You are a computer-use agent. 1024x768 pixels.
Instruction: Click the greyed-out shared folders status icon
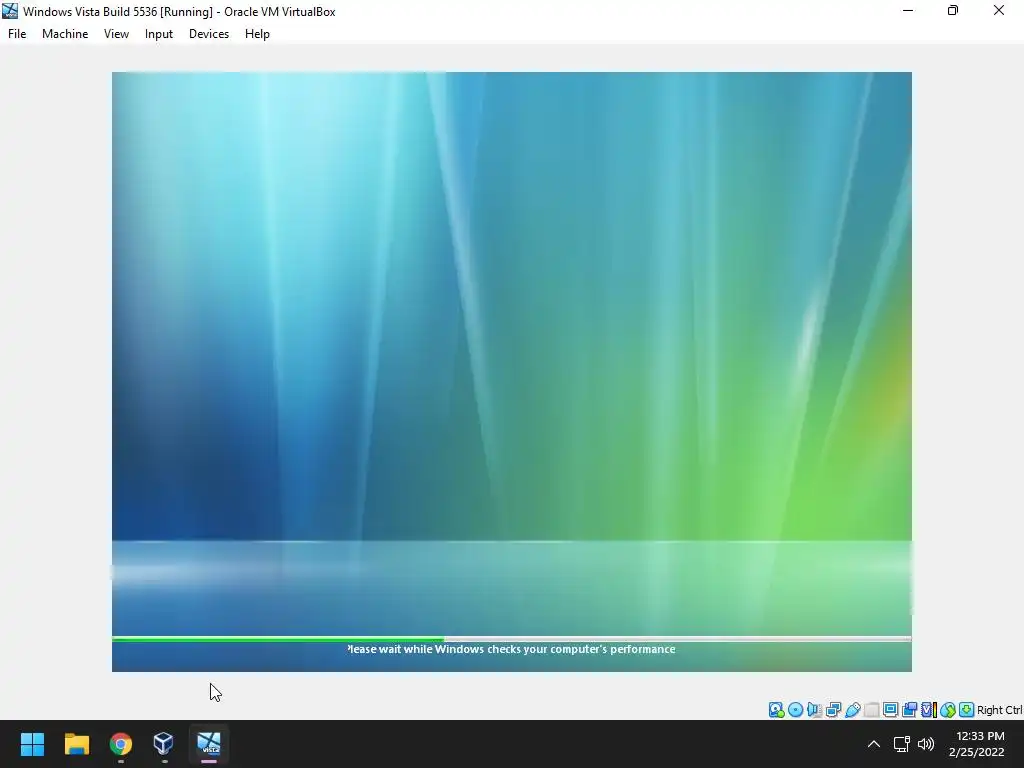(x=871, y=710)
